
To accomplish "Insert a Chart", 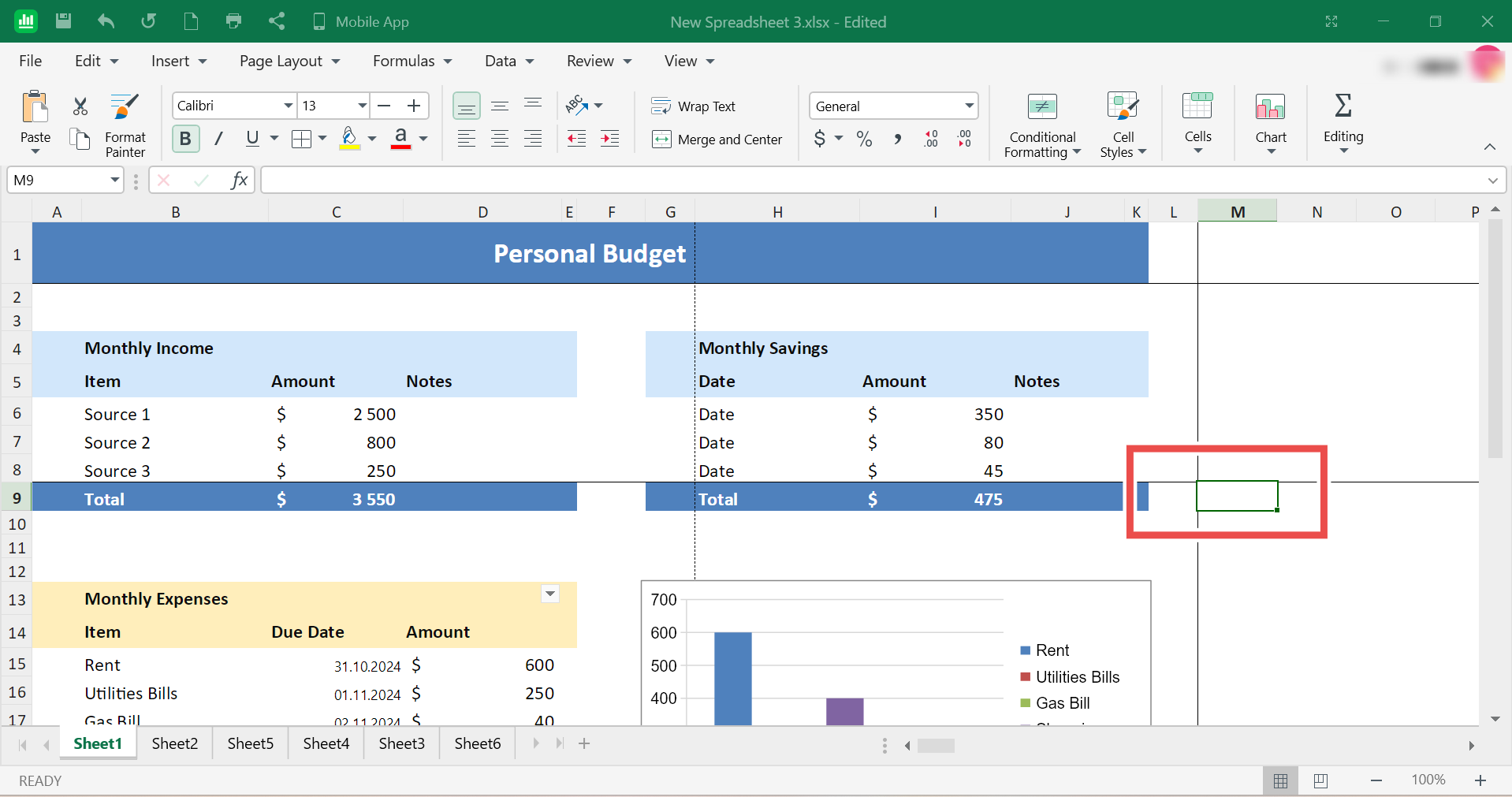I will 1271,122.
